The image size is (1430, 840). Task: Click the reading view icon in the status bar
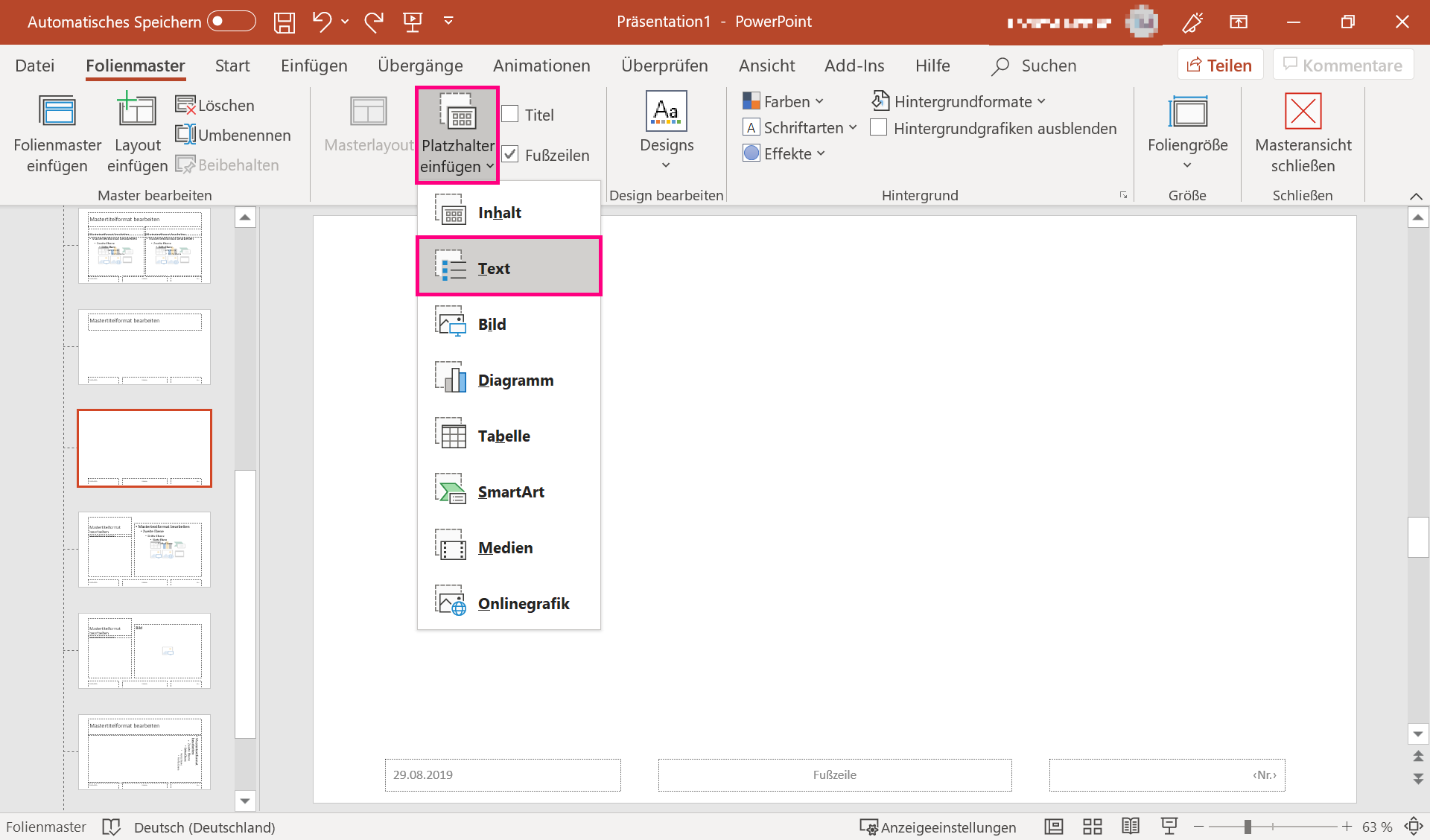point(1131,827)
